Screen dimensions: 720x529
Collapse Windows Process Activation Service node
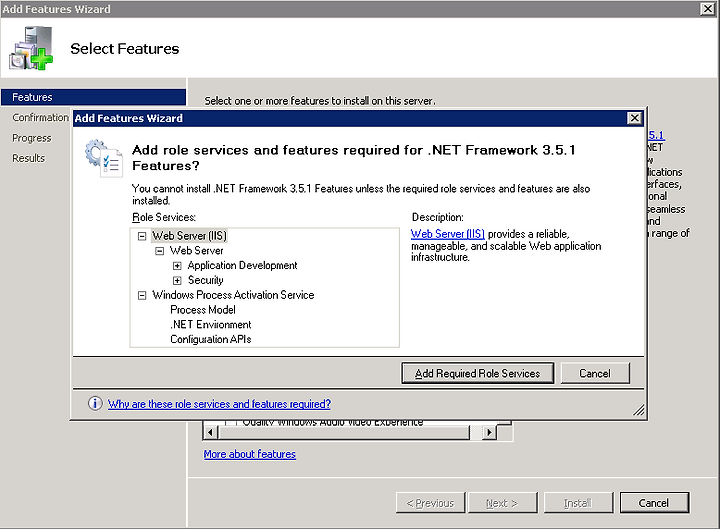pyautogui.click(x=142, y=295)
